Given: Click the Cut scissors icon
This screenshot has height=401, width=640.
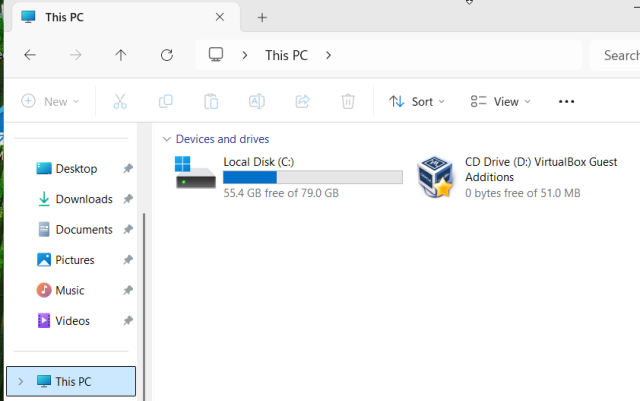Looking at the screenshot, I should 120,101.
